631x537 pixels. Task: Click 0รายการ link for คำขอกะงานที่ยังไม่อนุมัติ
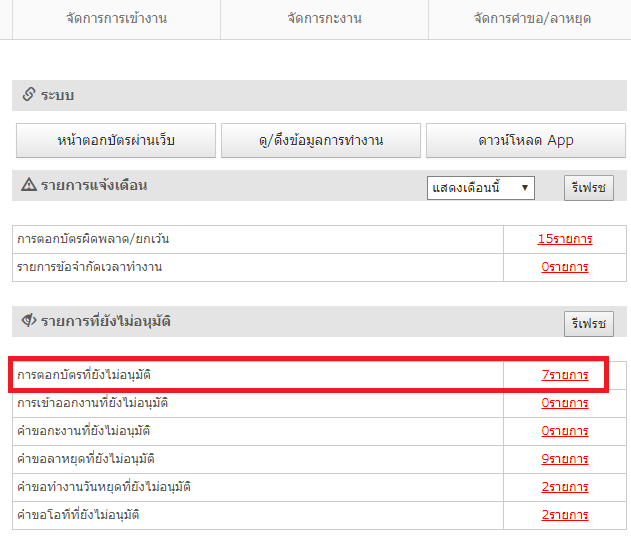coord(564,431)
